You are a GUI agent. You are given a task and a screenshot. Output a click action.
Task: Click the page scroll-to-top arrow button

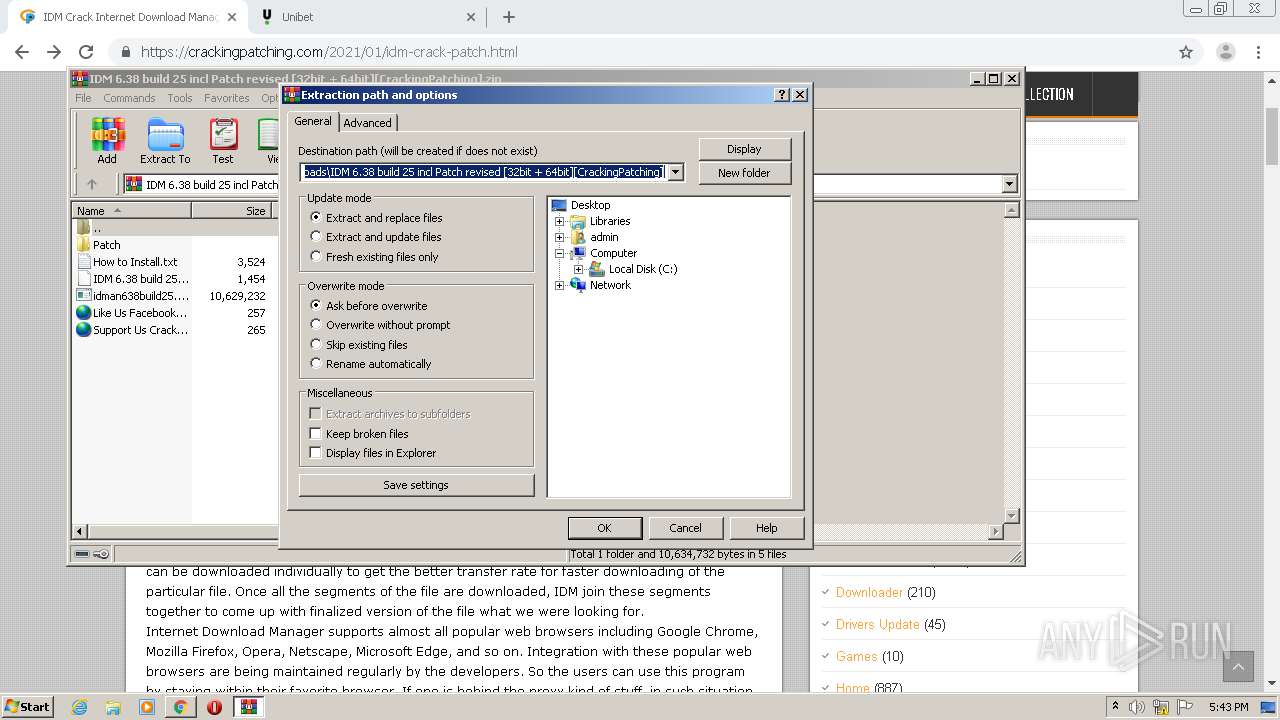(1238, 667)
